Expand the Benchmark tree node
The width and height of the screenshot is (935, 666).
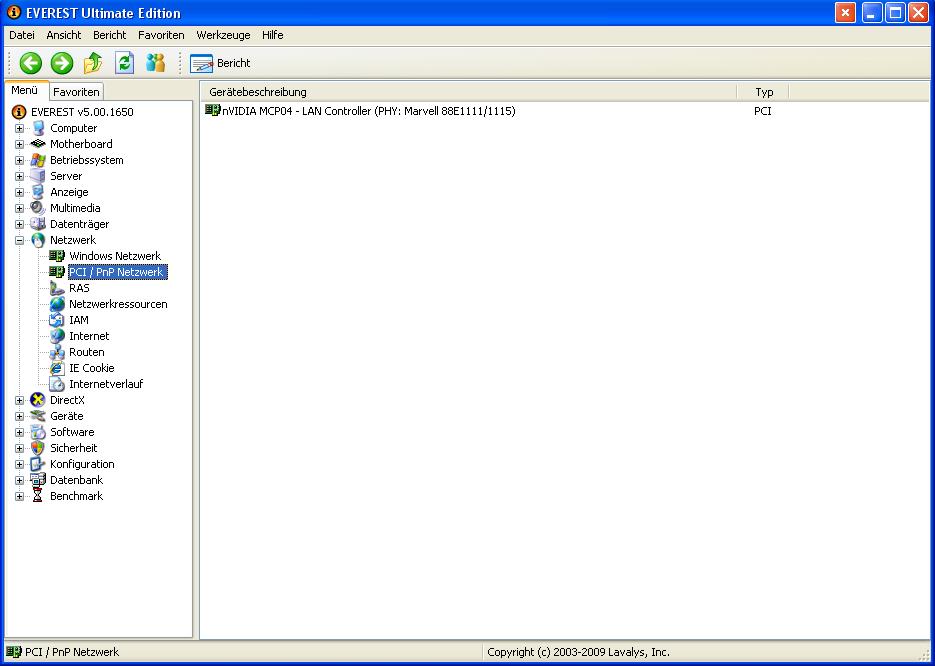(x=20, y=496)
